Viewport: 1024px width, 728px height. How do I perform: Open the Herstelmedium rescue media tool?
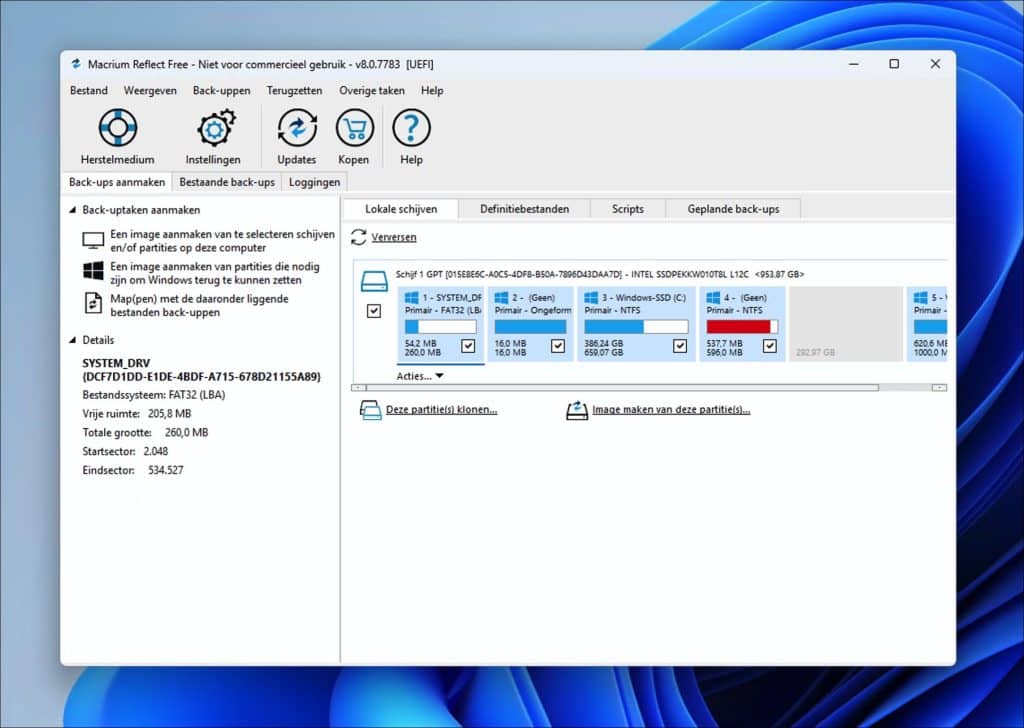tap(117, 129)
